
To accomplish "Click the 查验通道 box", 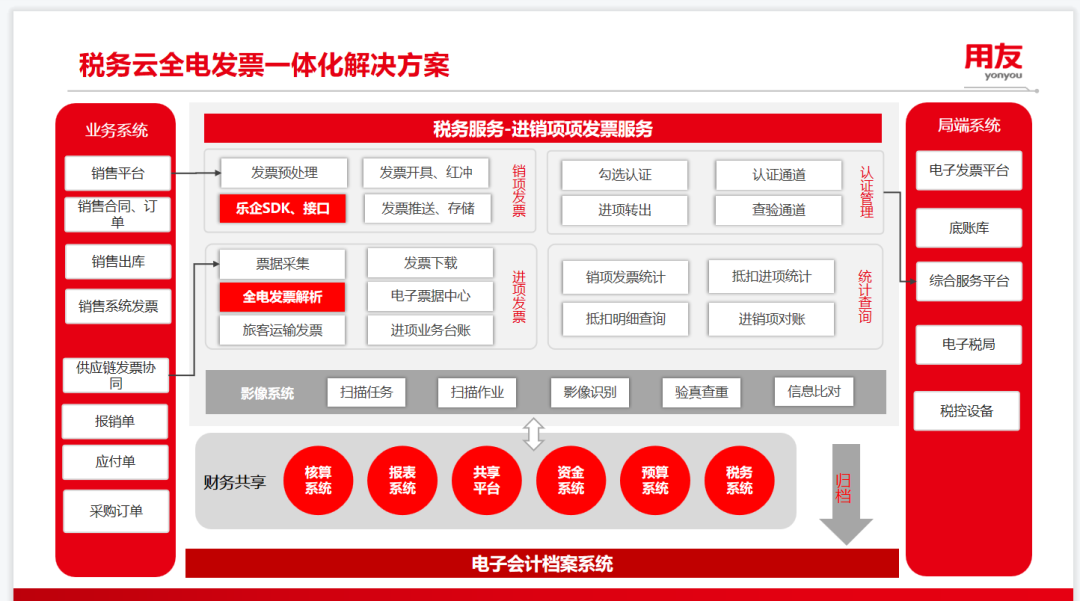I will coord(779,211).
